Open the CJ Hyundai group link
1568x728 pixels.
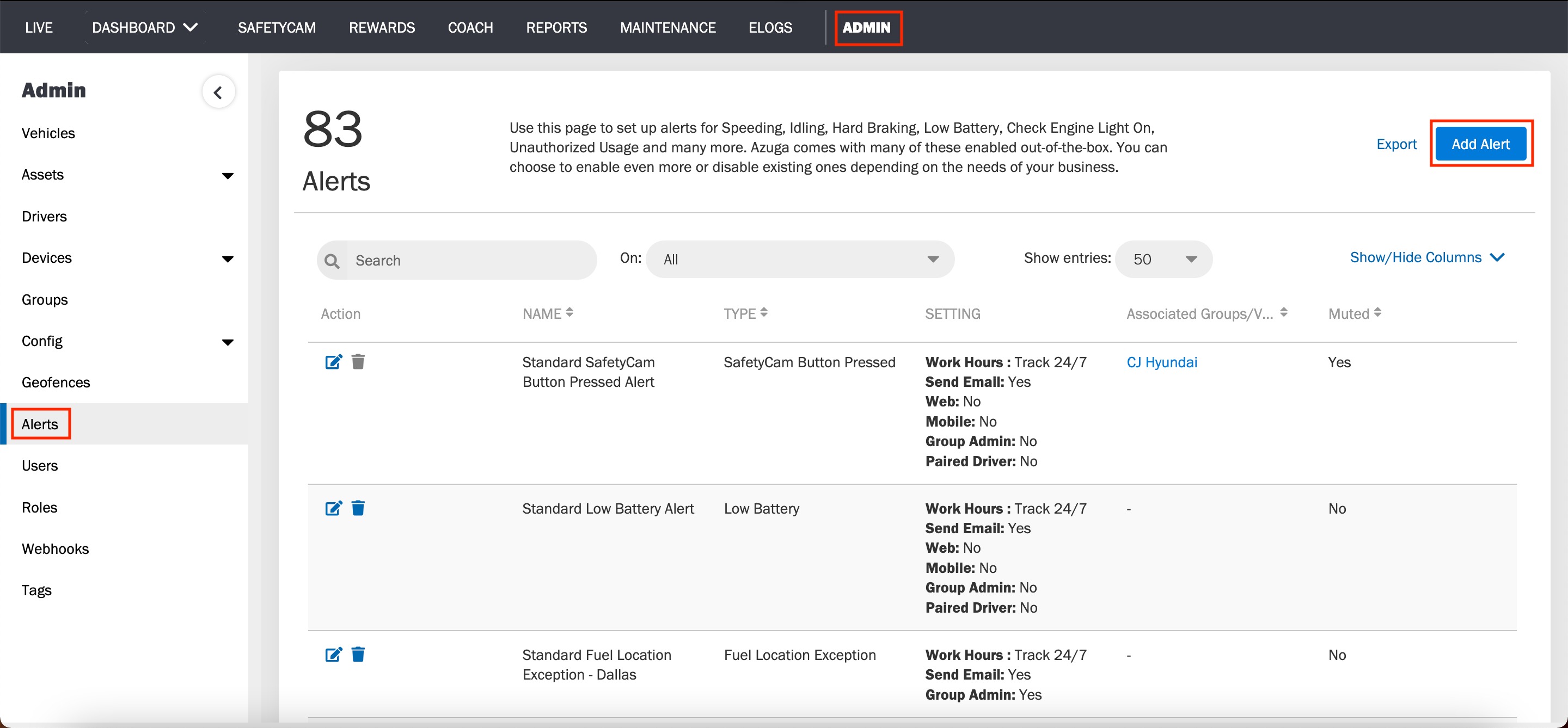coord(1161,362)
